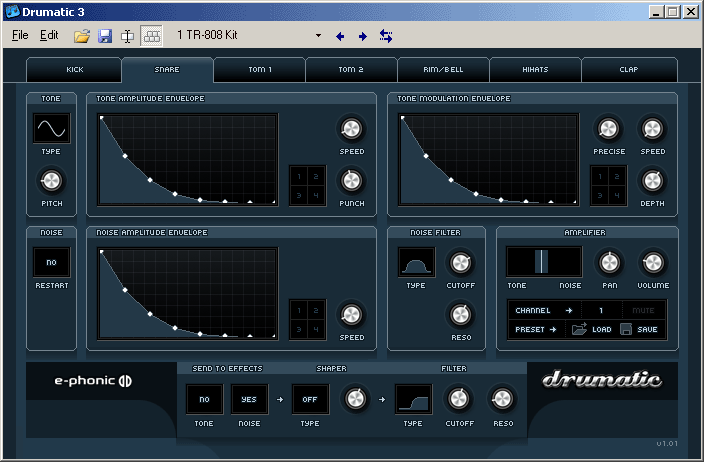Viewport: 704px width, 462px height.
Task: Click the TONE/NOISE mix slider in Amplifier
Action: click(x=544, y=262)
